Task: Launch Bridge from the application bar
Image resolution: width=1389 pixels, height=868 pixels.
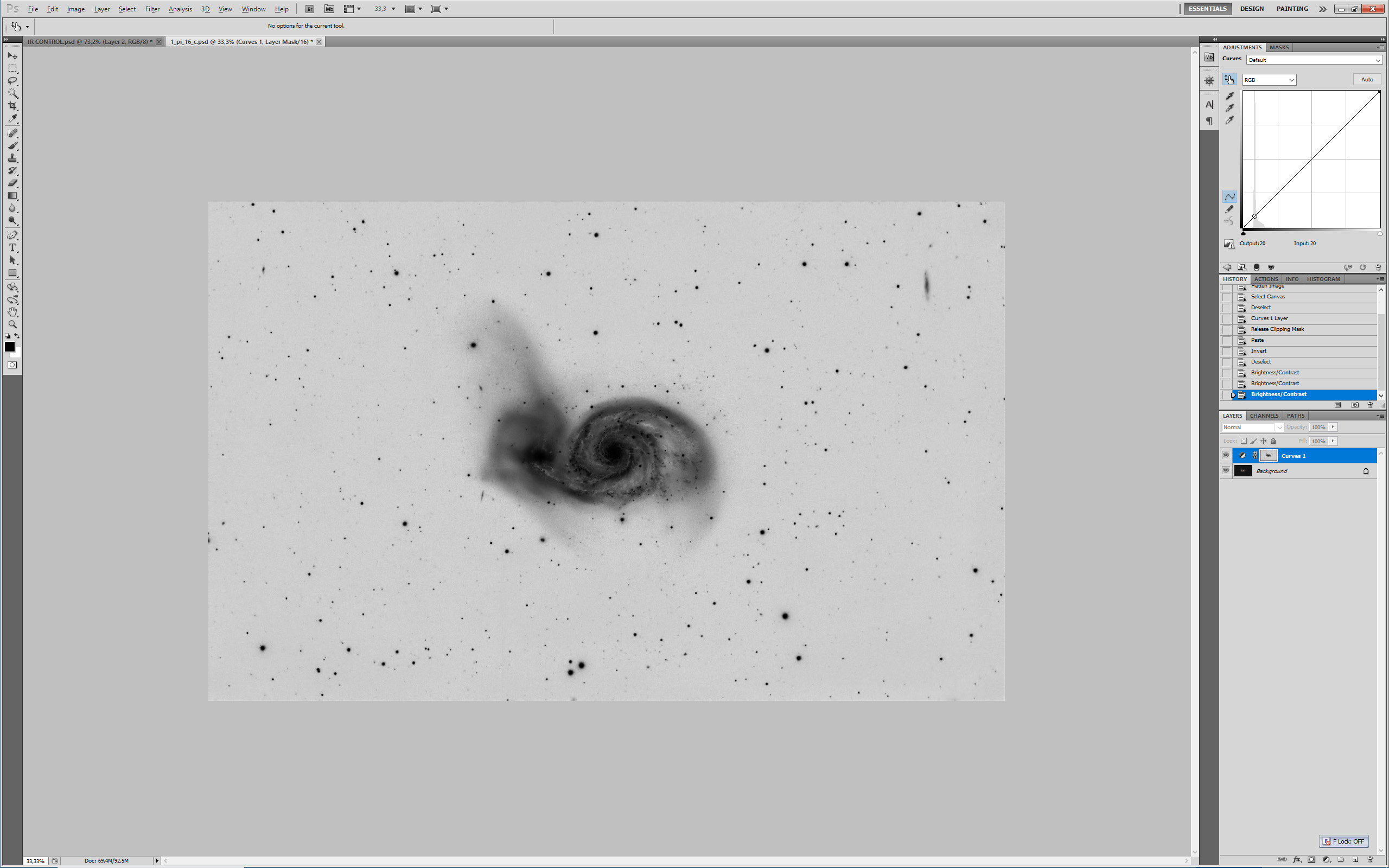Action: tap(309, 9)
